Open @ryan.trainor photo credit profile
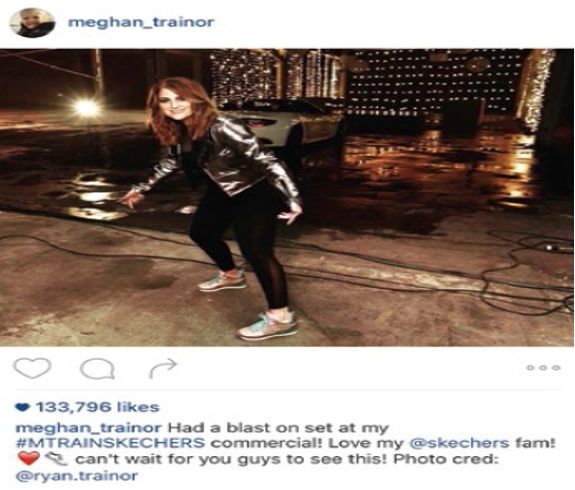575x490 pixels. click(x=77, y=476)
